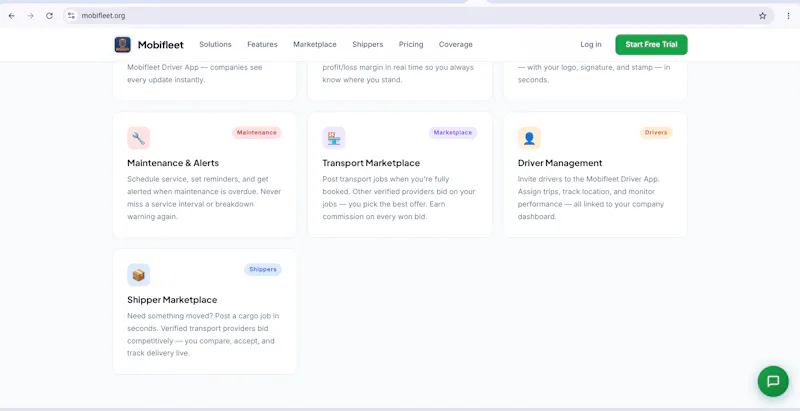Click the Driver Management heading
The image size is (800, 411).
pos(560,163)
